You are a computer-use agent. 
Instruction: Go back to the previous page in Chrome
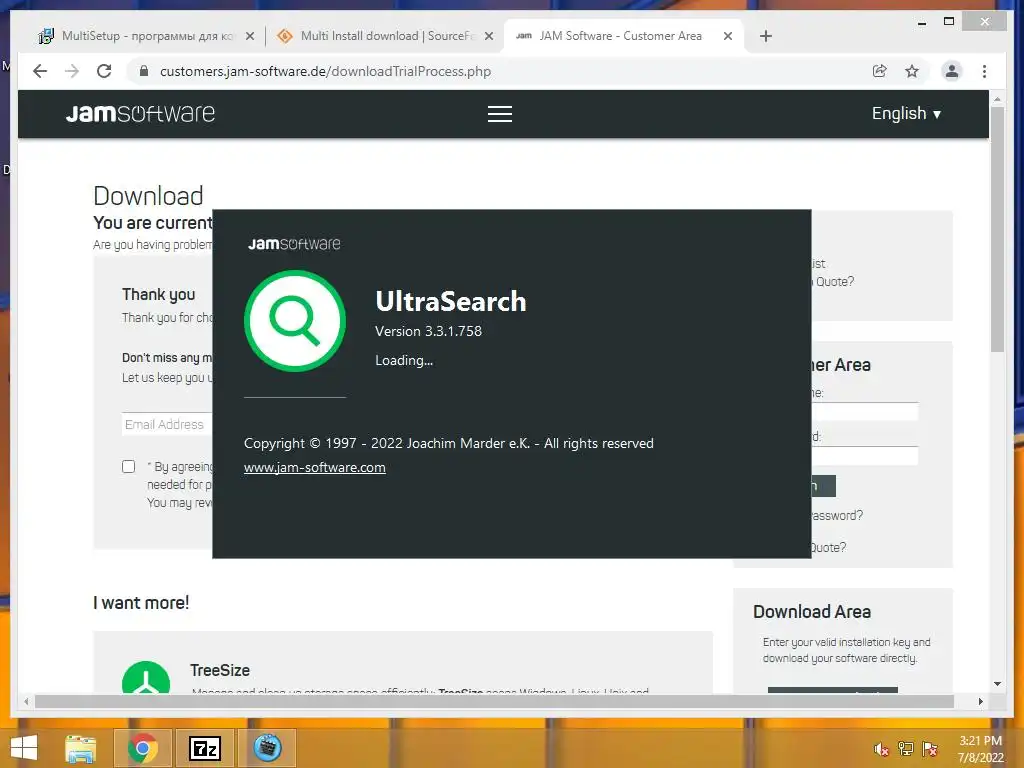pyautogui.click(x=40, y=71)
